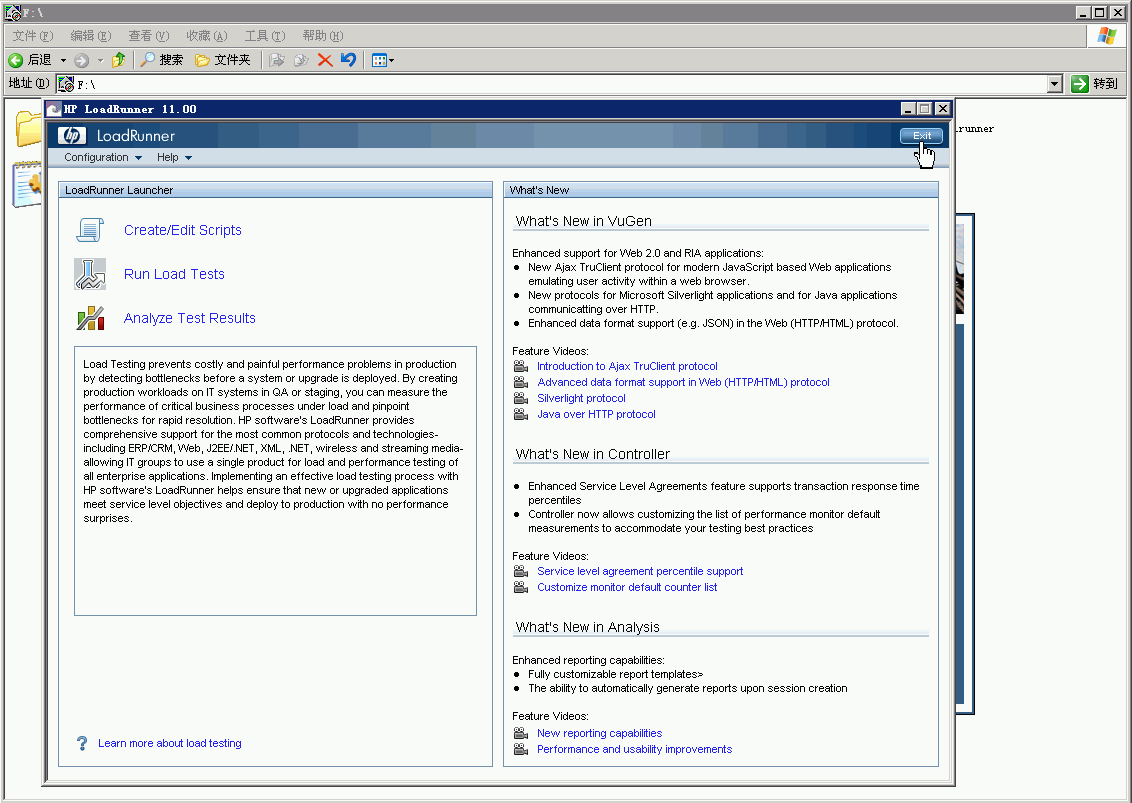Click the LoadRunner Launcher panel header
Image resolution: width=1132 pixels, height=803 pixels.
[x=275, y=190]
